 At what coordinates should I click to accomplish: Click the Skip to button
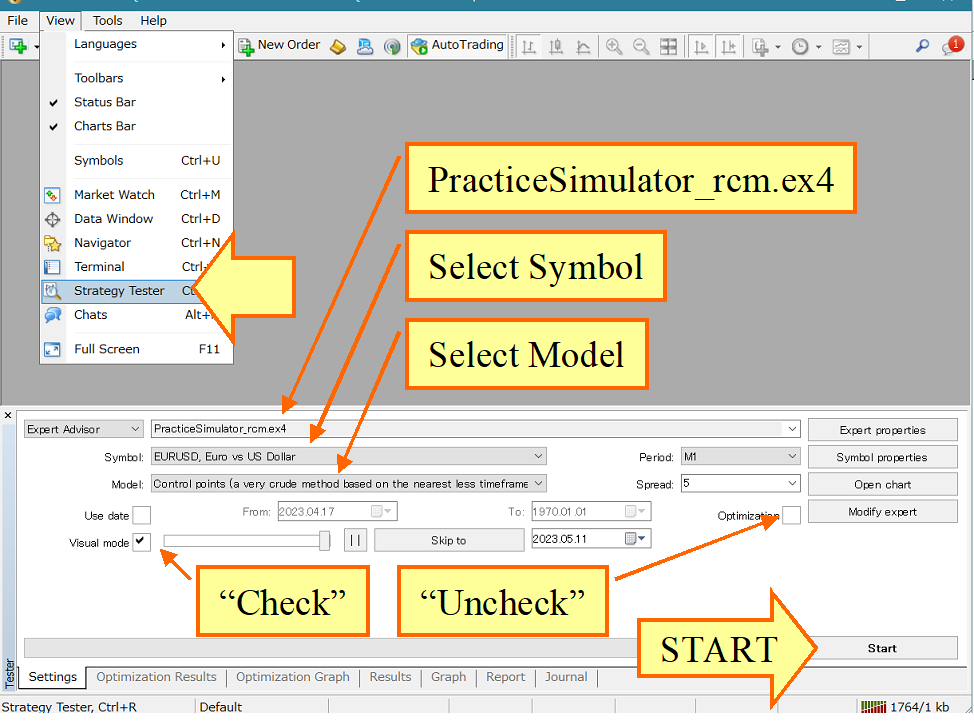pos(448,541)
